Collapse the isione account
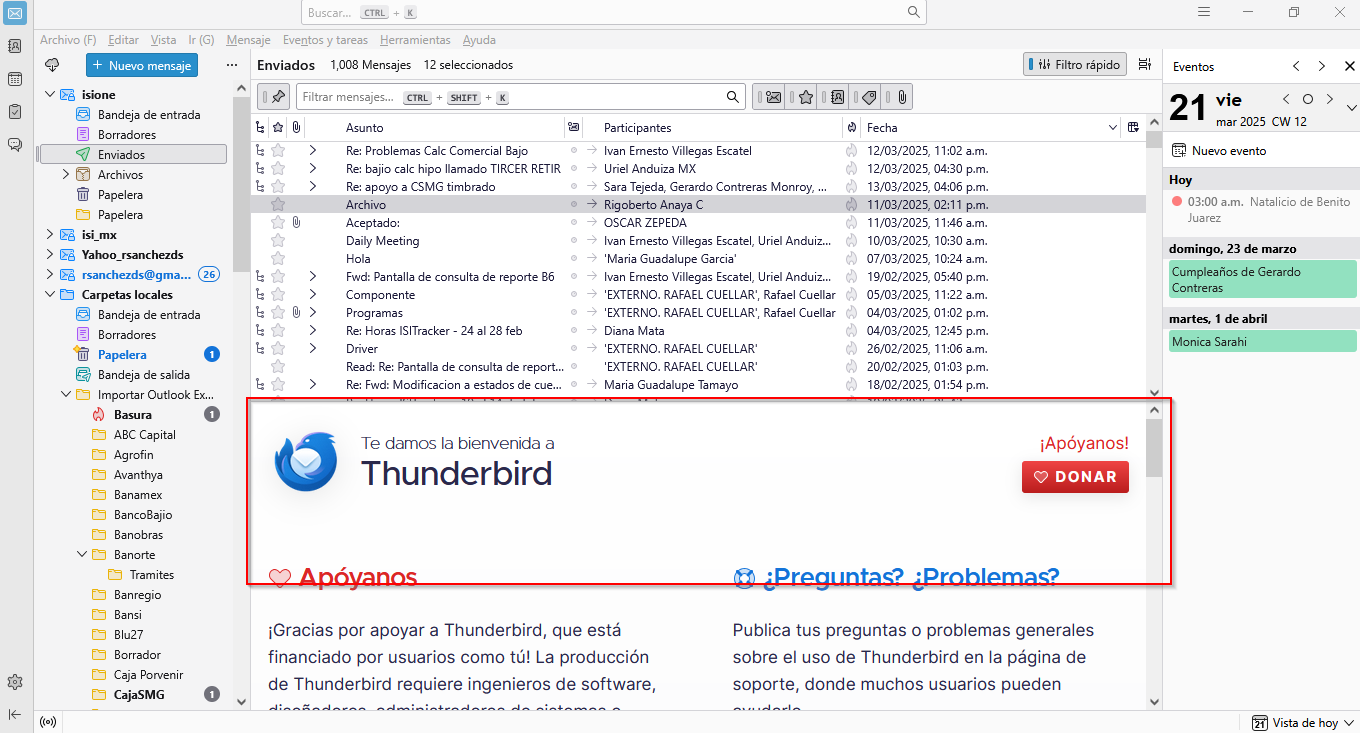1360x733 pixels. point(49,95)
